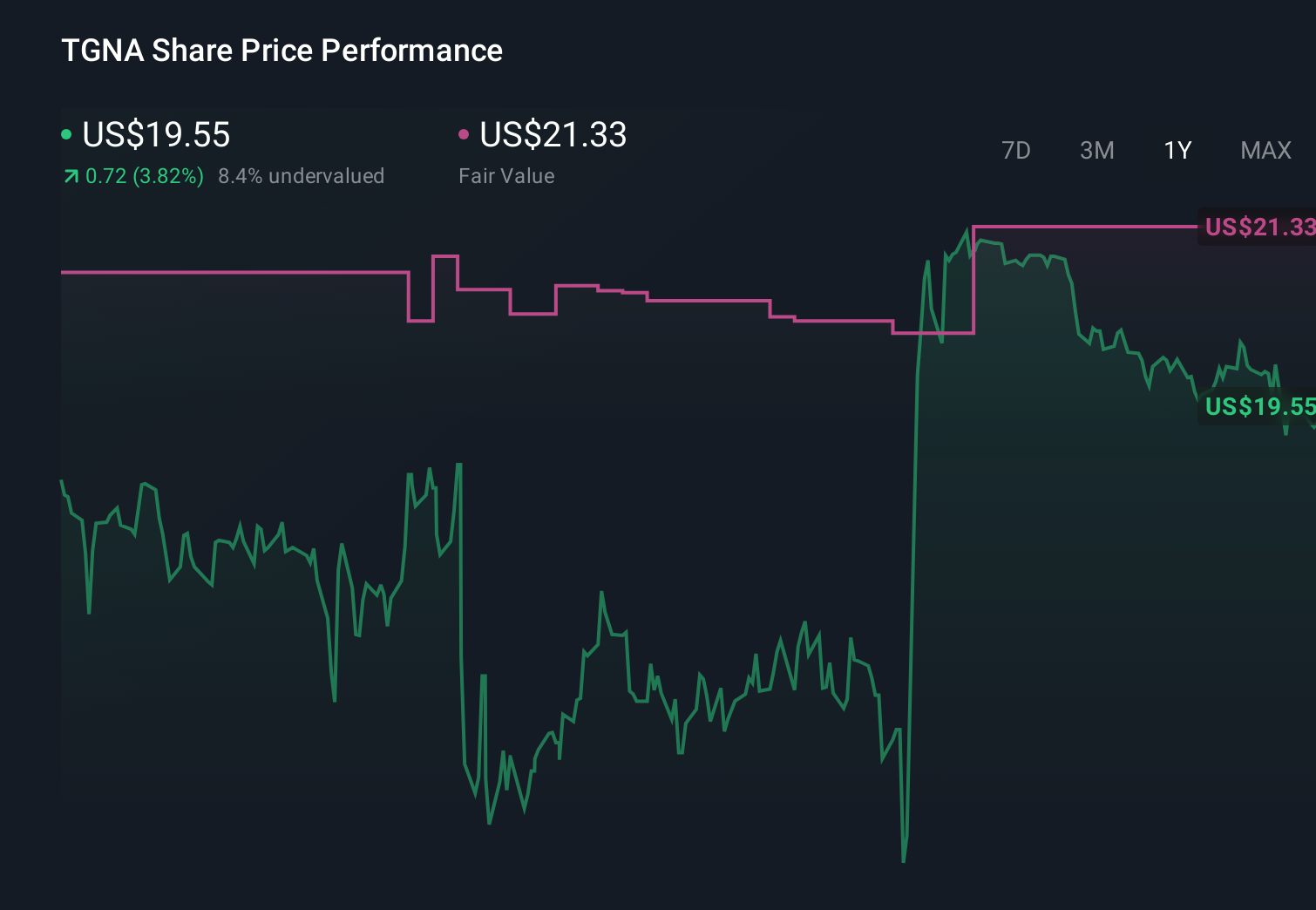Switch to the 3M time range
This screenshot has width=1316, height=910.
click(1096, 151)
